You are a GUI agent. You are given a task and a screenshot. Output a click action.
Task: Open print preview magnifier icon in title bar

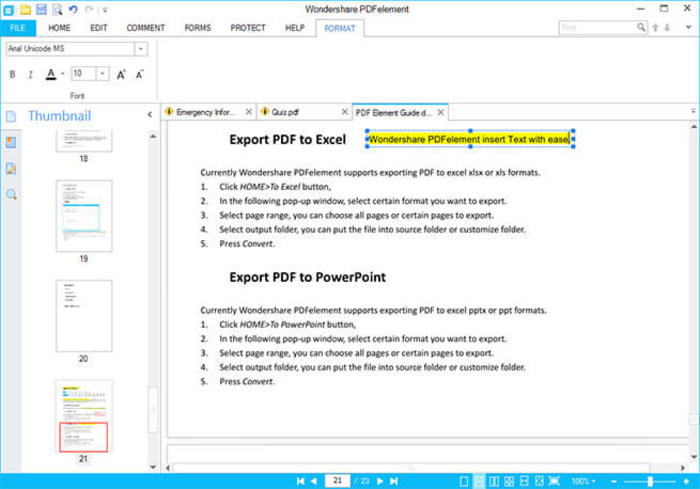57,9
